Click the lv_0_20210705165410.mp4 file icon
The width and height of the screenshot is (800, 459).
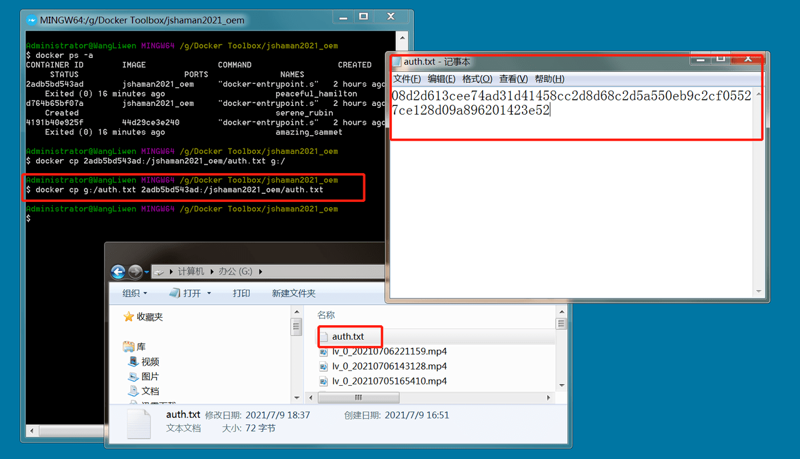tap(323, 381)
